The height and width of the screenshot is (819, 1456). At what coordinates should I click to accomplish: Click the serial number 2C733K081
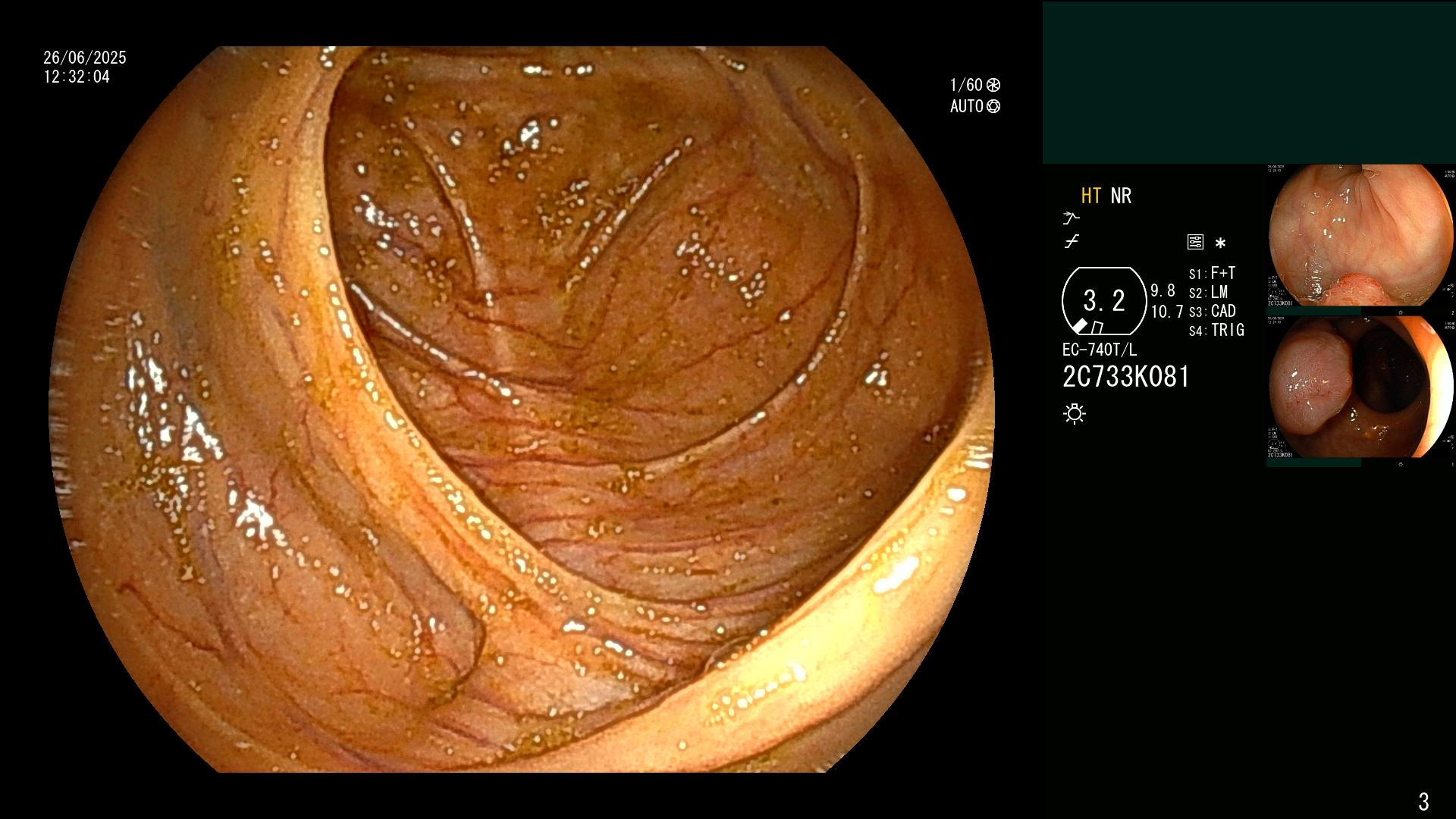pos(1126,377)
